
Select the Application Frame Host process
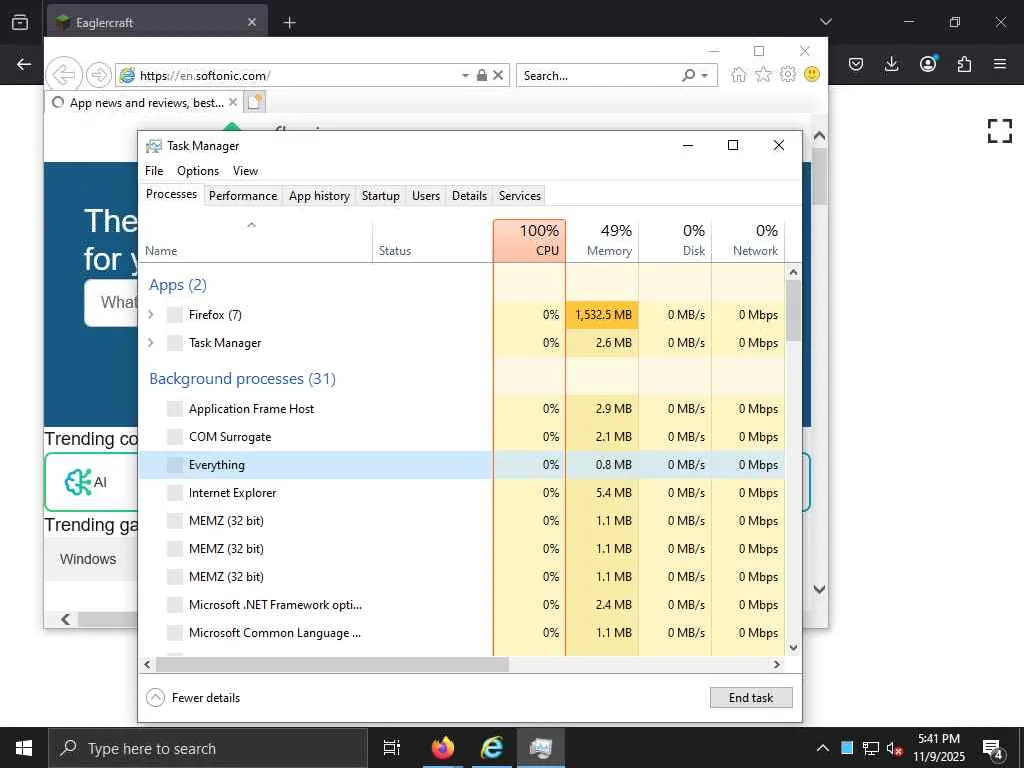coord(462,409)
